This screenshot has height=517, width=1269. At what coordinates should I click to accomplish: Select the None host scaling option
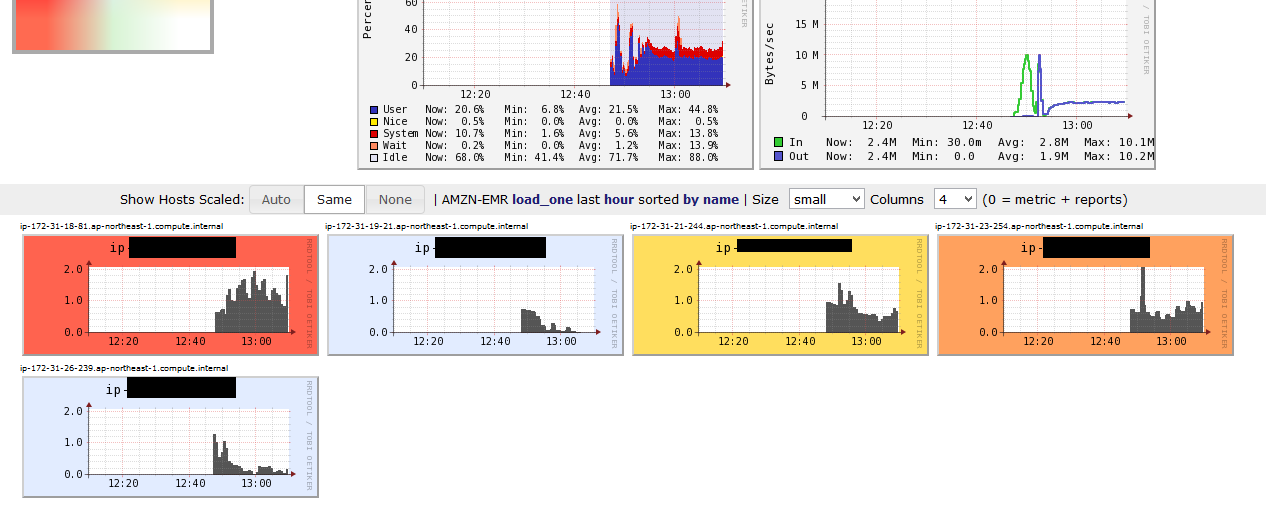pos(395,200)
